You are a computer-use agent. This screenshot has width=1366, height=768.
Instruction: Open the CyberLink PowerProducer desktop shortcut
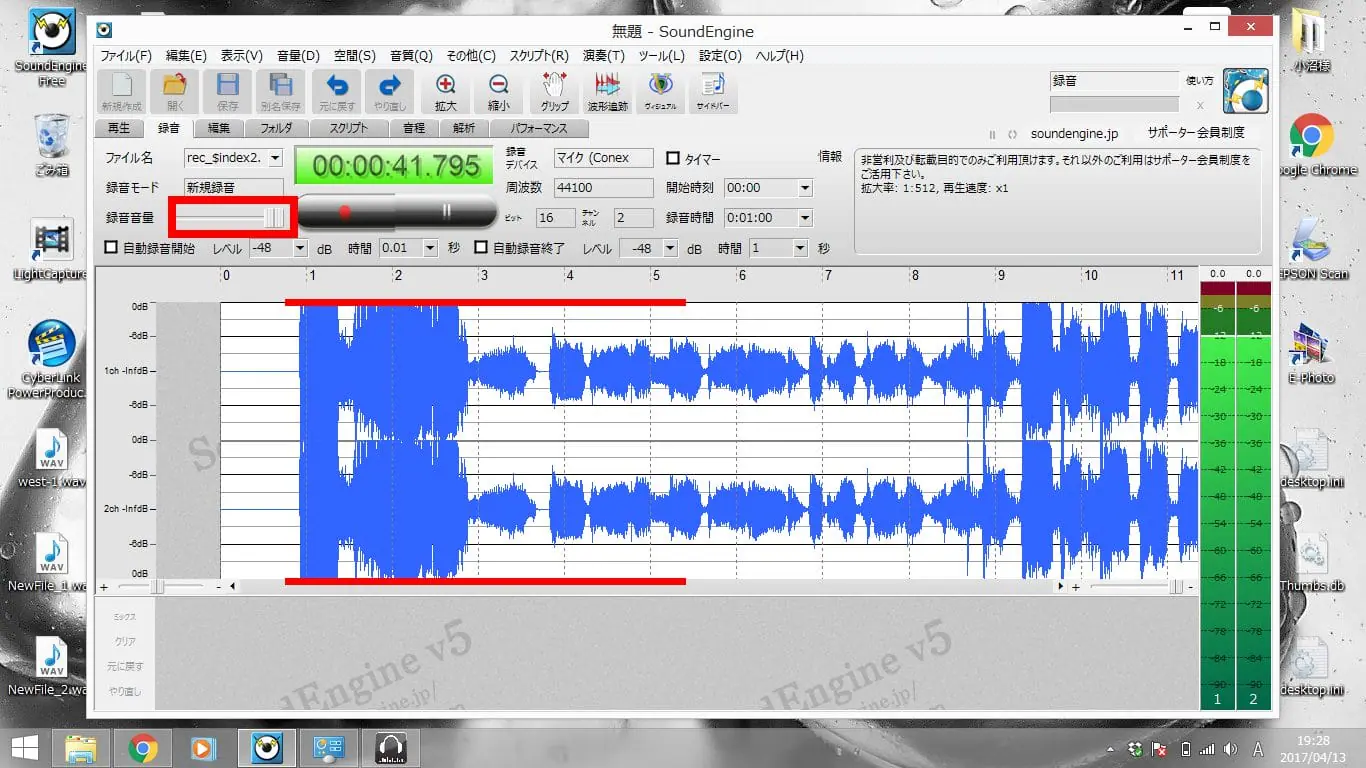(x=51, y=360)
